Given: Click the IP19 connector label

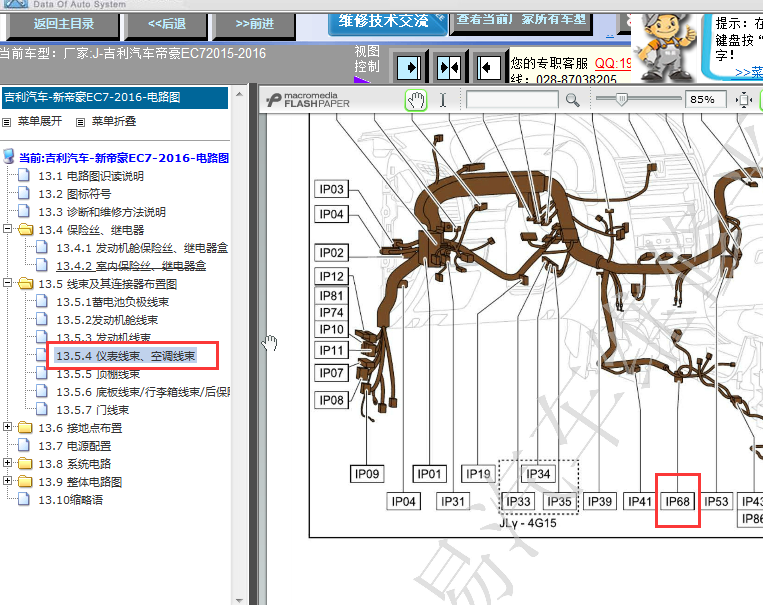Looking at the screenshot, I should (478, 474).
